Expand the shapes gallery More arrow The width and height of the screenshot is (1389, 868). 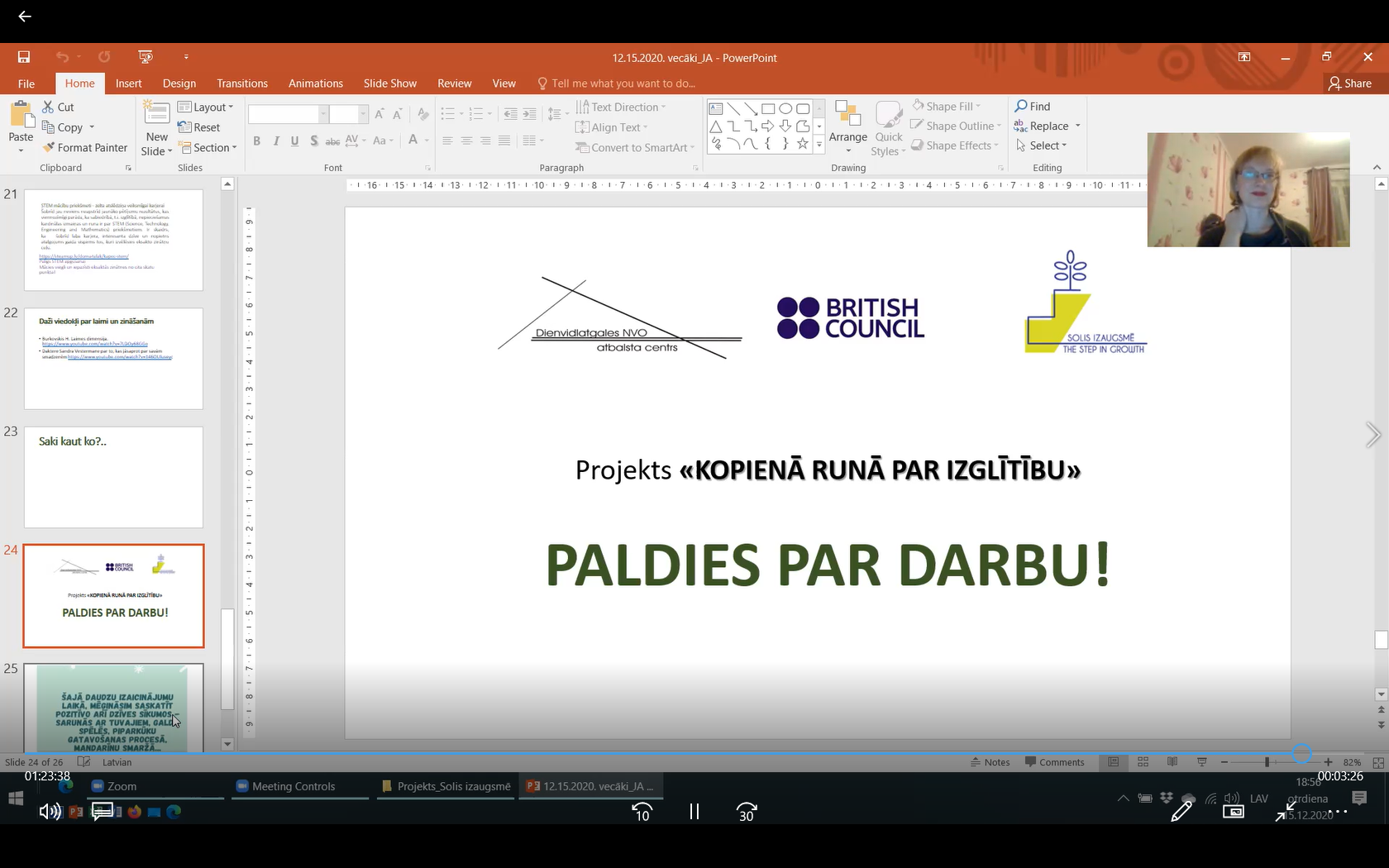point(819,145)
